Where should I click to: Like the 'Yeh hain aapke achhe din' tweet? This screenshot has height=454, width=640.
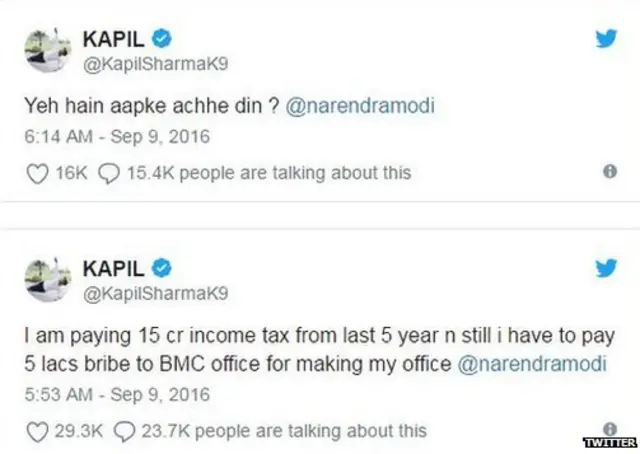37,173
